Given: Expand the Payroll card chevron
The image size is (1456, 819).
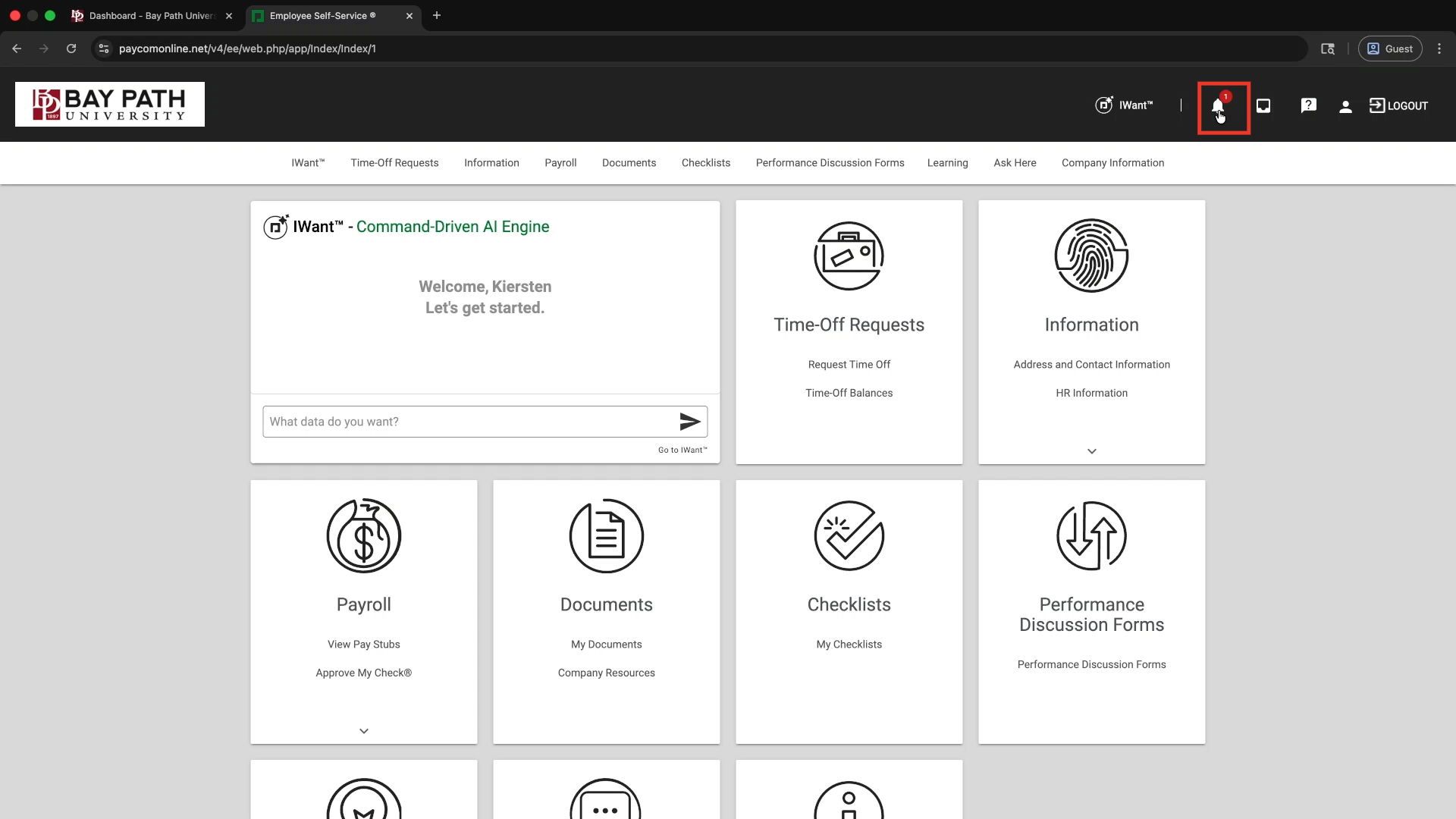Looking at the screenshot, I should click(x=364, y=731).
